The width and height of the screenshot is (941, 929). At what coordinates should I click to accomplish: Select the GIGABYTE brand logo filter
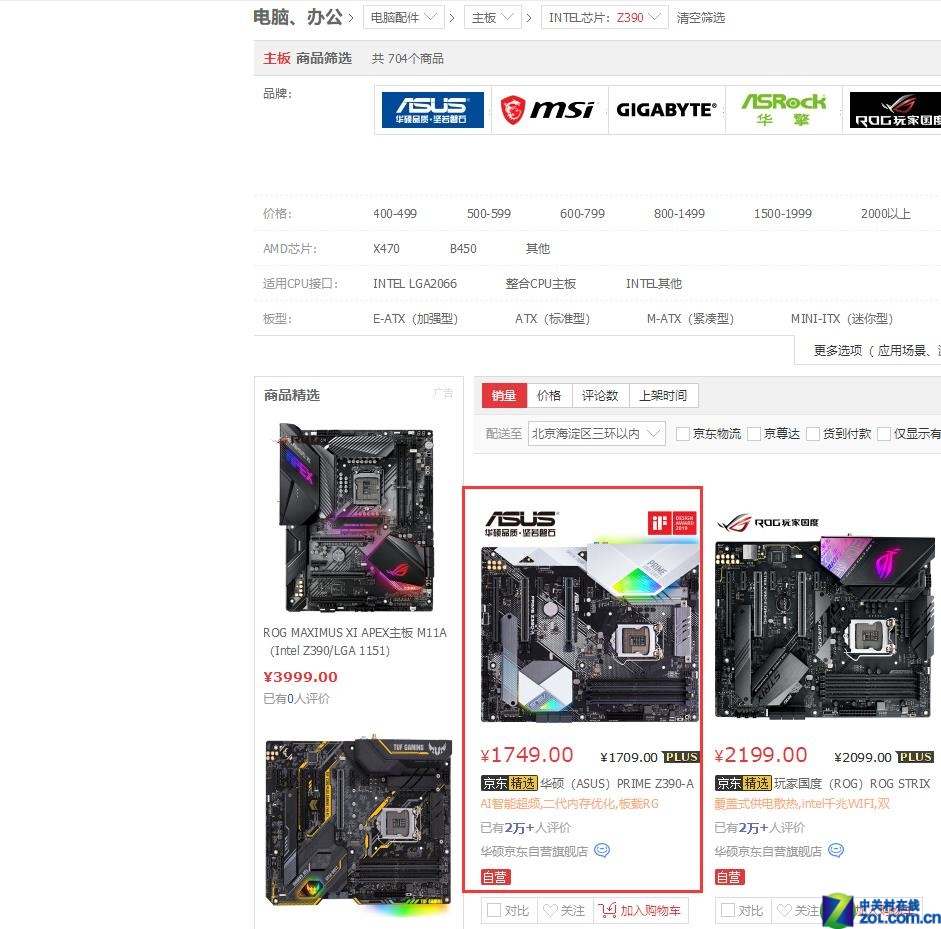pos(666,110)
